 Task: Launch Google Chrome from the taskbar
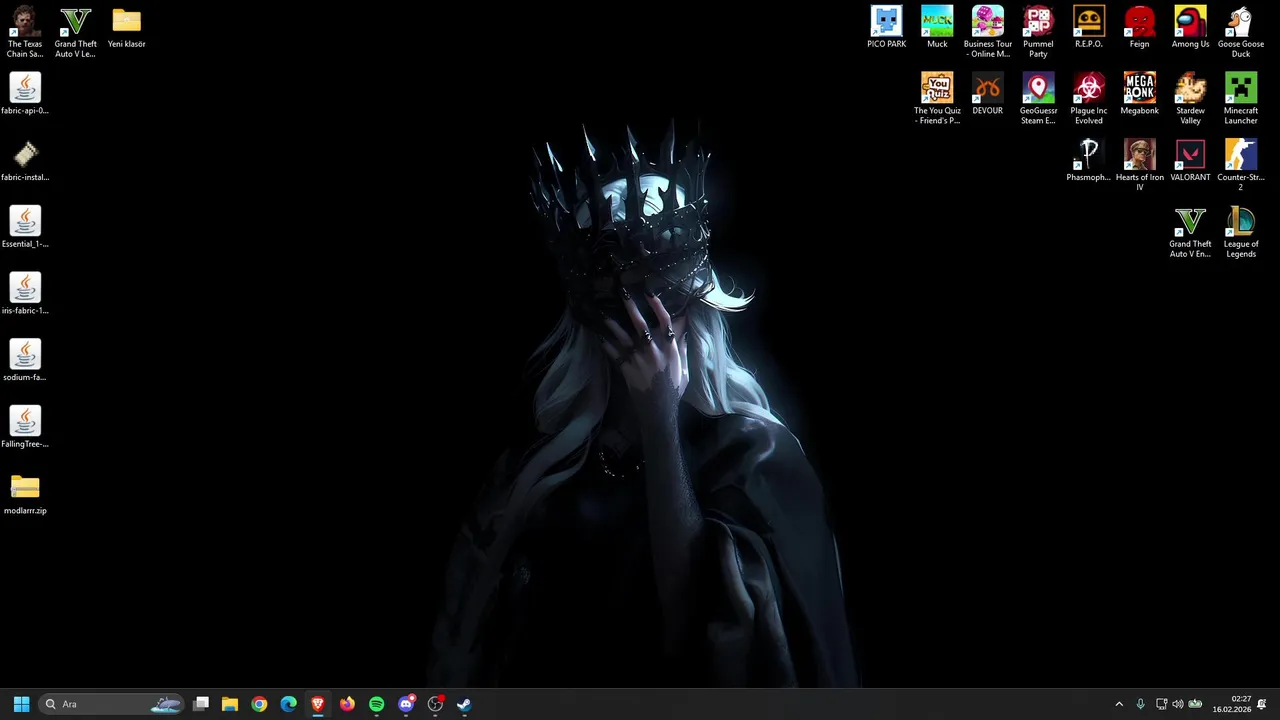pos(259,704)
